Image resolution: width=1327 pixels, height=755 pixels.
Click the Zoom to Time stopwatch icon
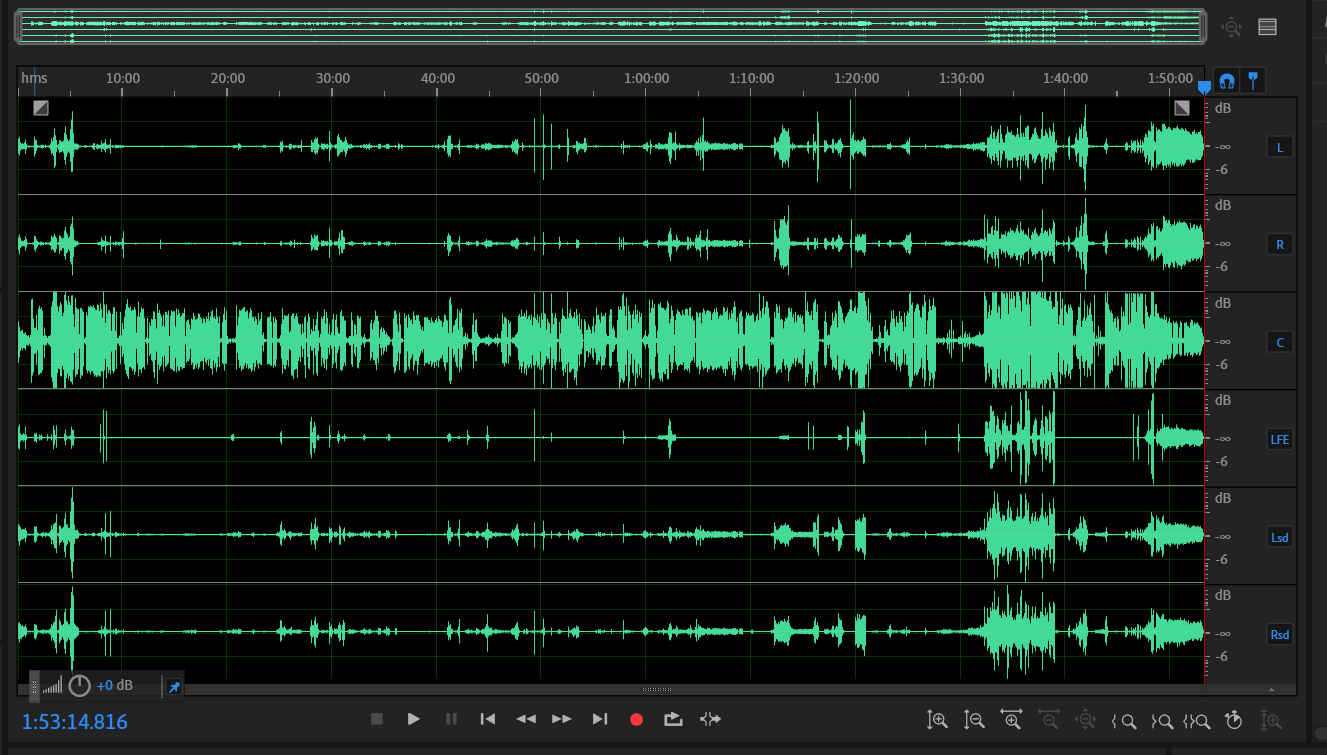point(1234,719)
